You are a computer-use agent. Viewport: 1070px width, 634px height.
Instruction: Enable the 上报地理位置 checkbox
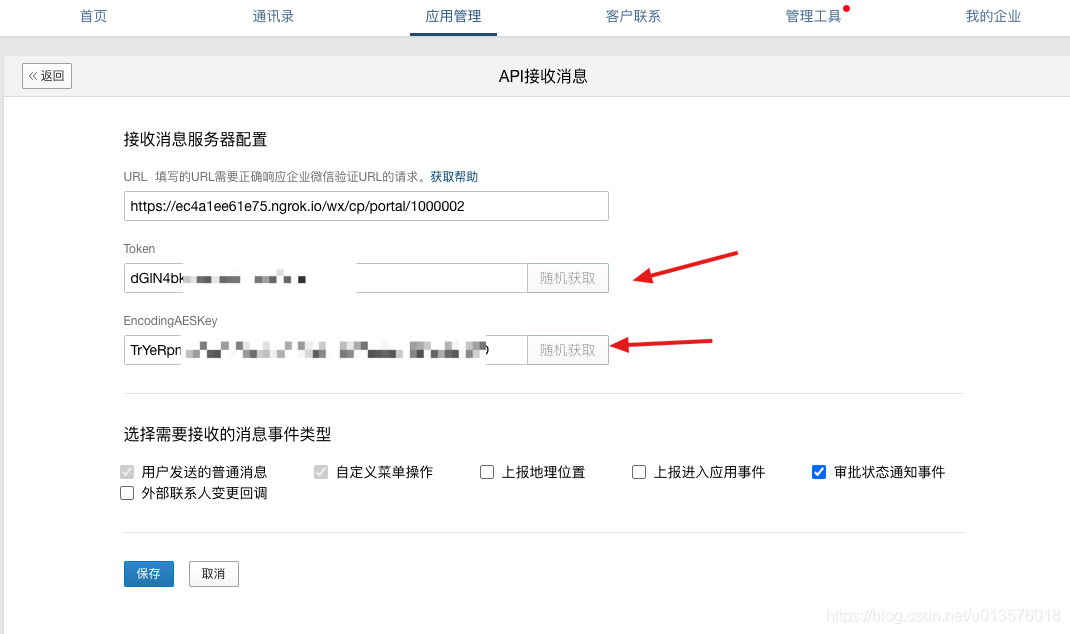pyautogui.click(x=486, y=471)
